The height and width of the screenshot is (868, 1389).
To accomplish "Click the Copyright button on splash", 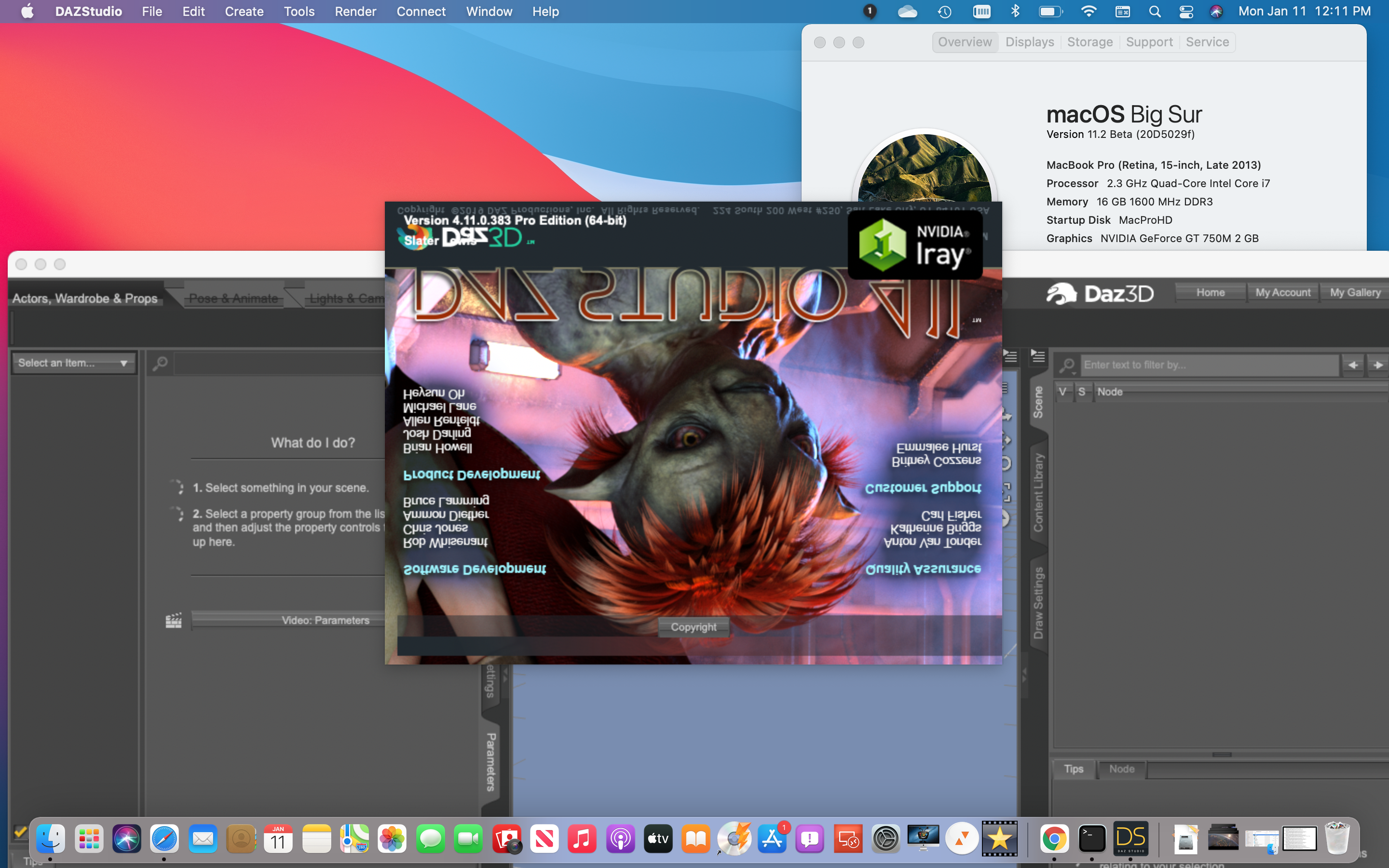I will 694,627.
